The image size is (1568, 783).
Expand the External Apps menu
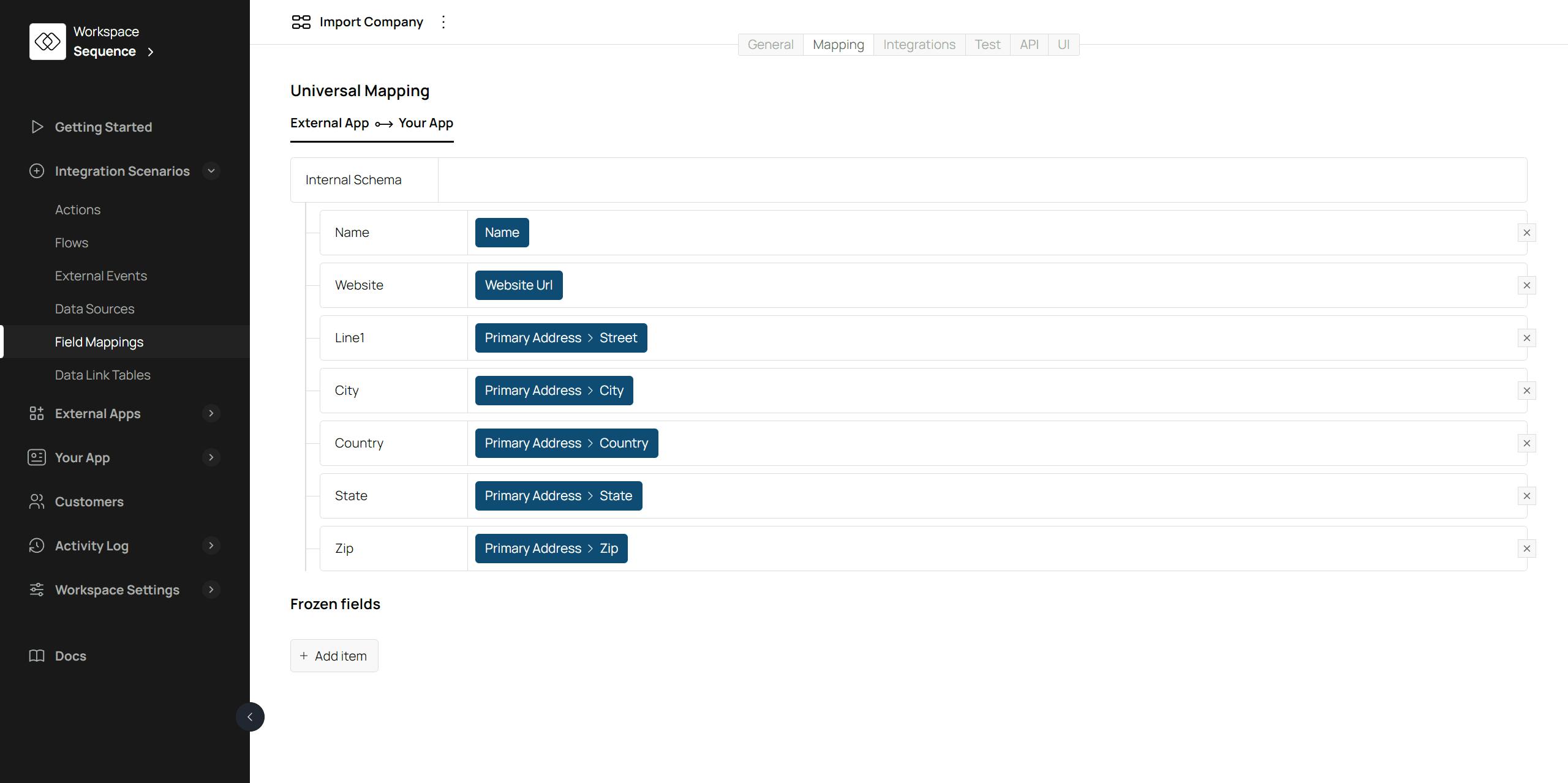[x=211, y=413]
